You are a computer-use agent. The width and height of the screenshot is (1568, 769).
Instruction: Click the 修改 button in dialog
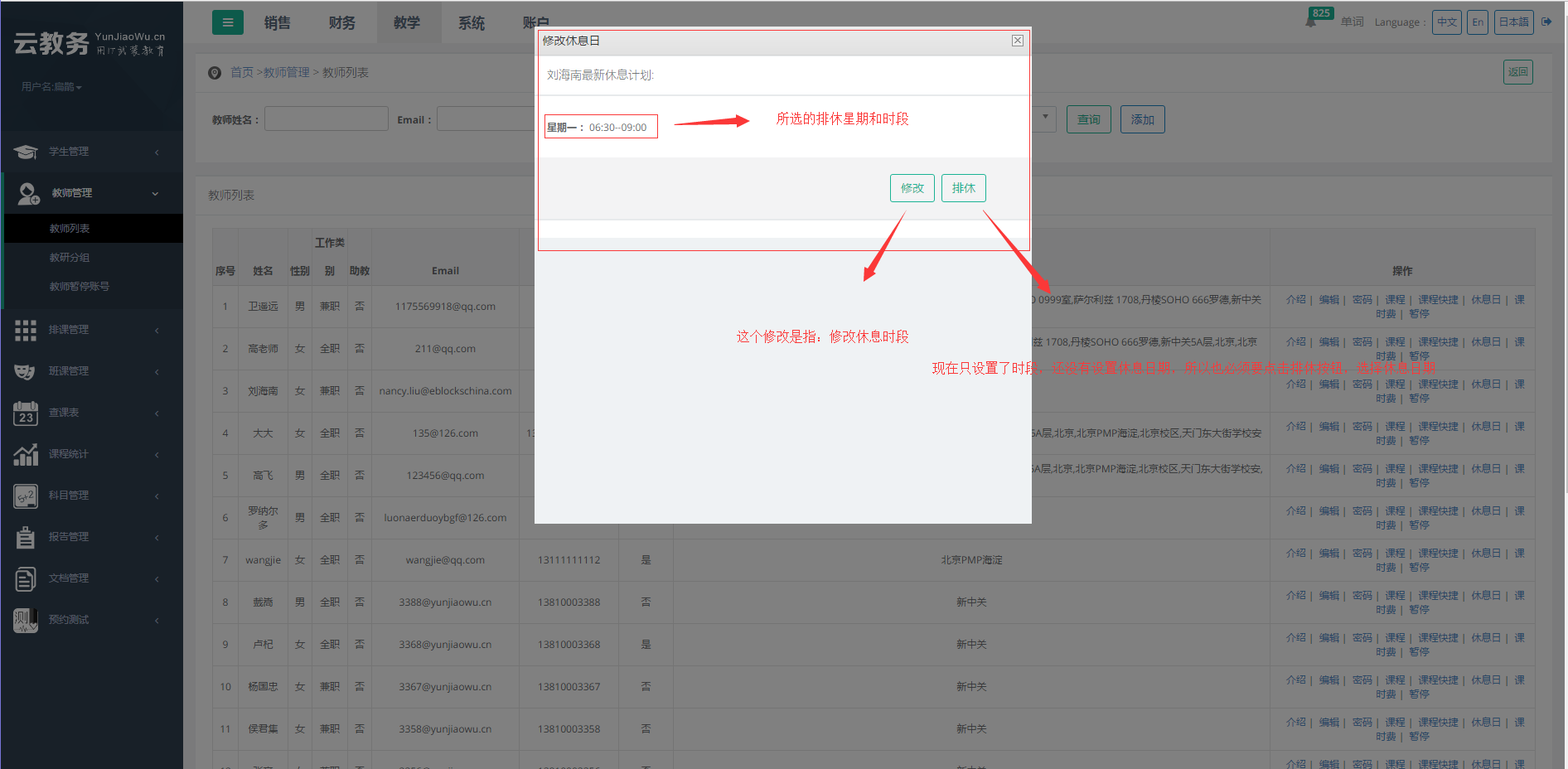point(912,188)
